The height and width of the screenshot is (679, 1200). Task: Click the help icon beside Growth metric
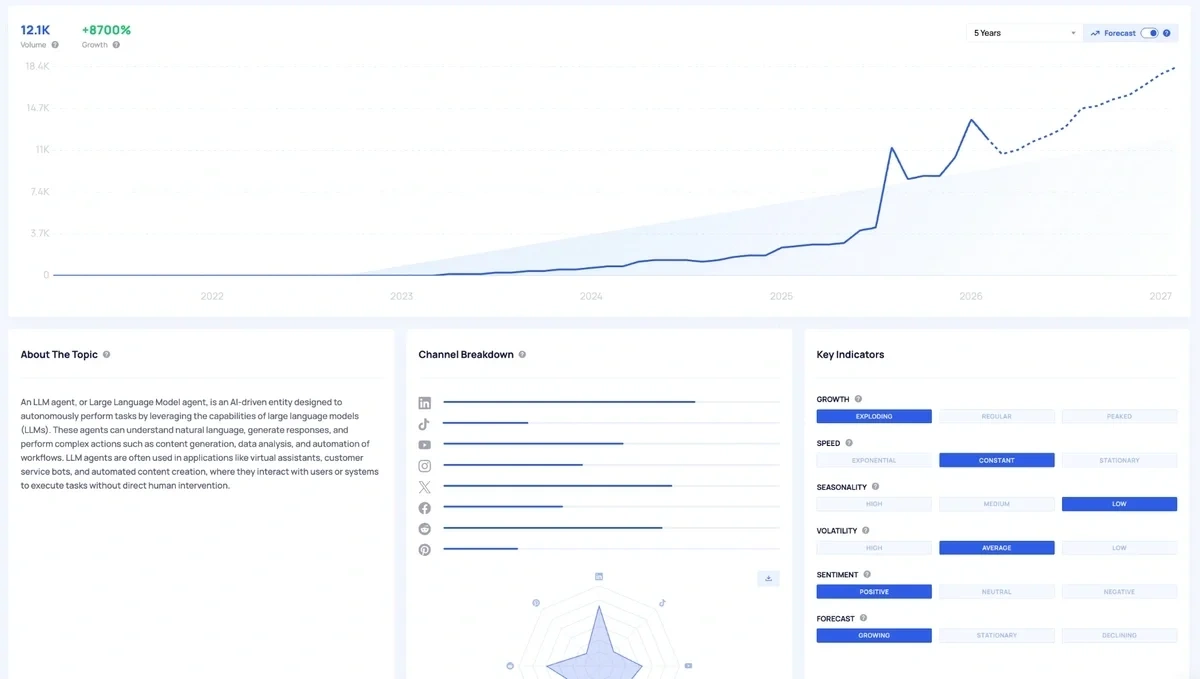(x=116, y=45)
